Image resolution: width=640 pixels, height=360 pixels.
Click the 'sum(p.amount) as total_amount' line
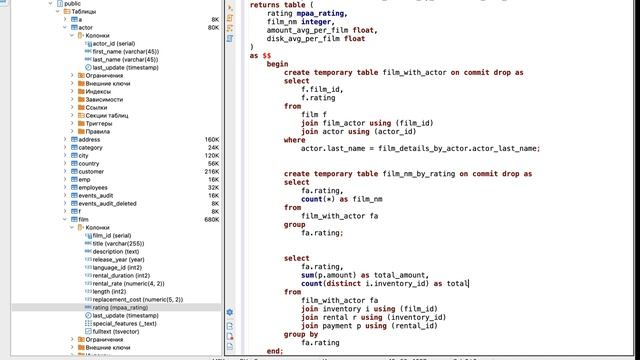point(365,275)
